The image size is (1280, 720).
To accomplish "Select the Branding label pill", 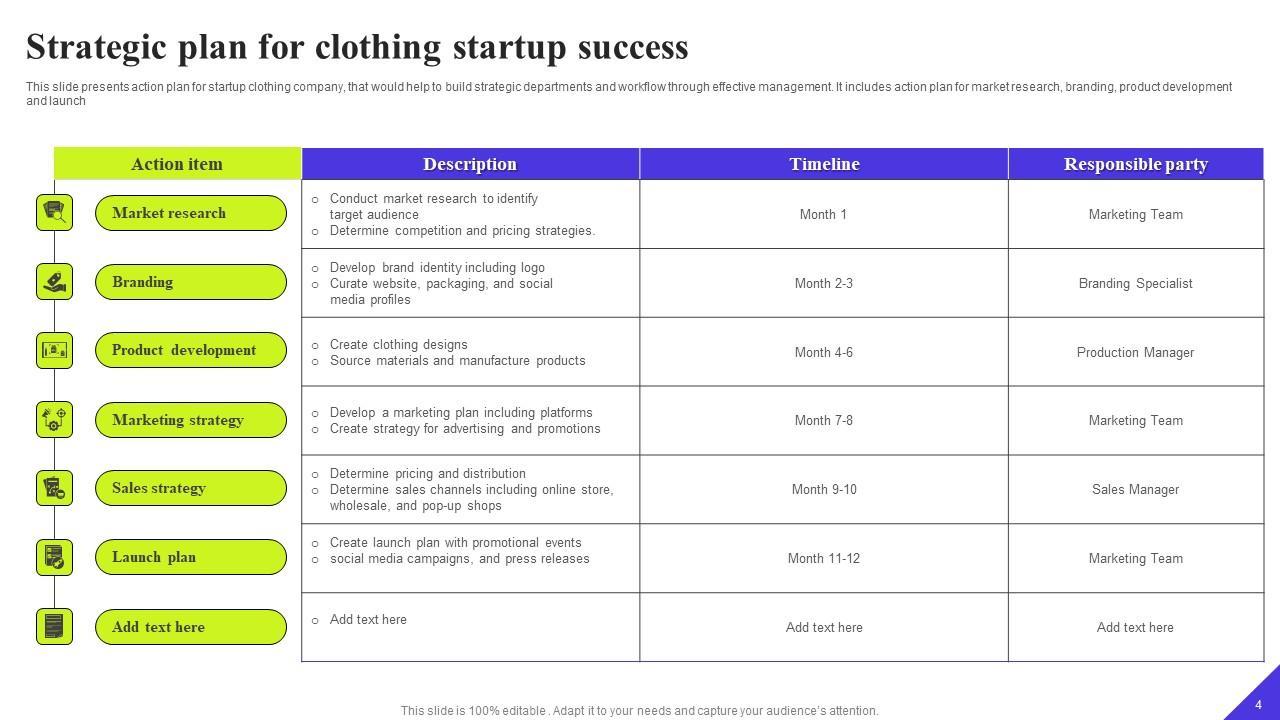I will (x=190, y=282).
